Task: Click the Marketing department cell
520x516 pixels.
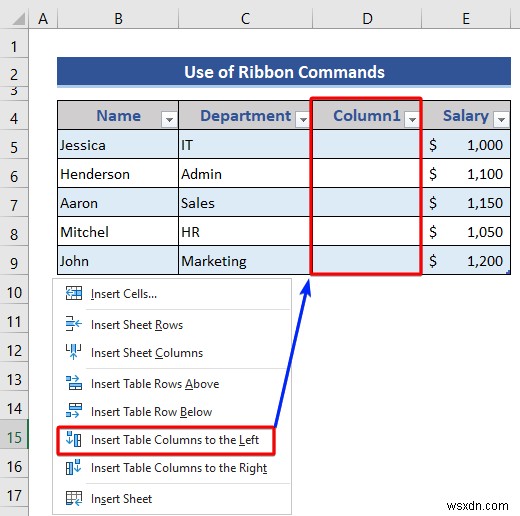Action: tap(245, 261)
